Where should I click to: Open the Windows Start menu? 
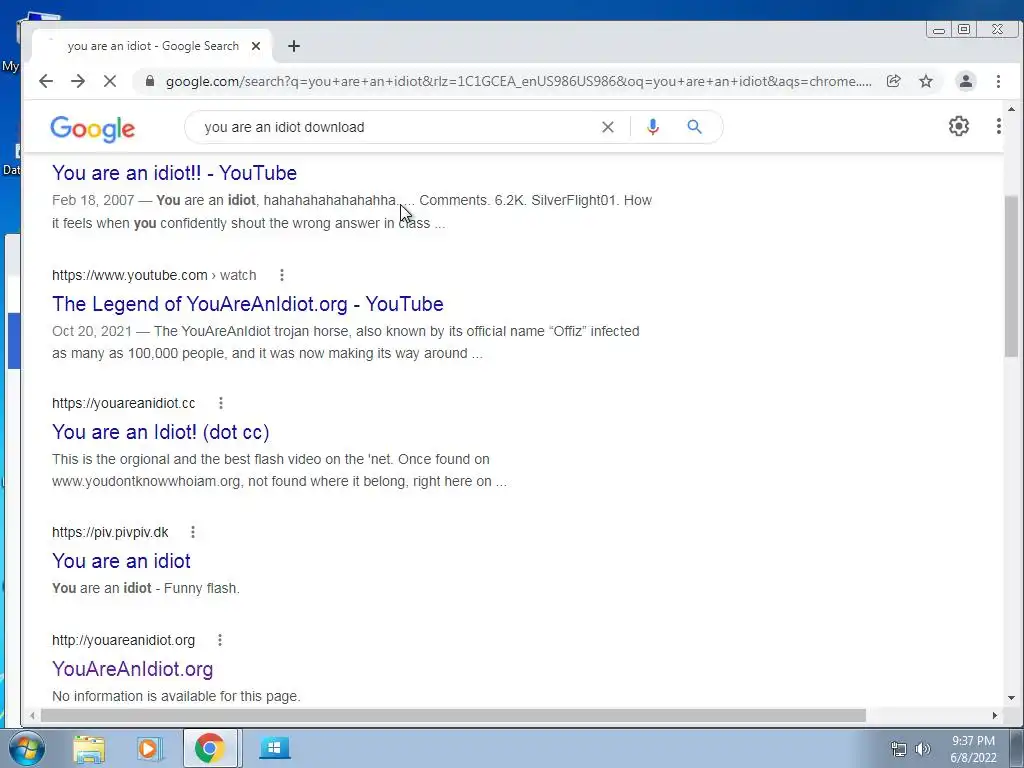pos(27,748)
